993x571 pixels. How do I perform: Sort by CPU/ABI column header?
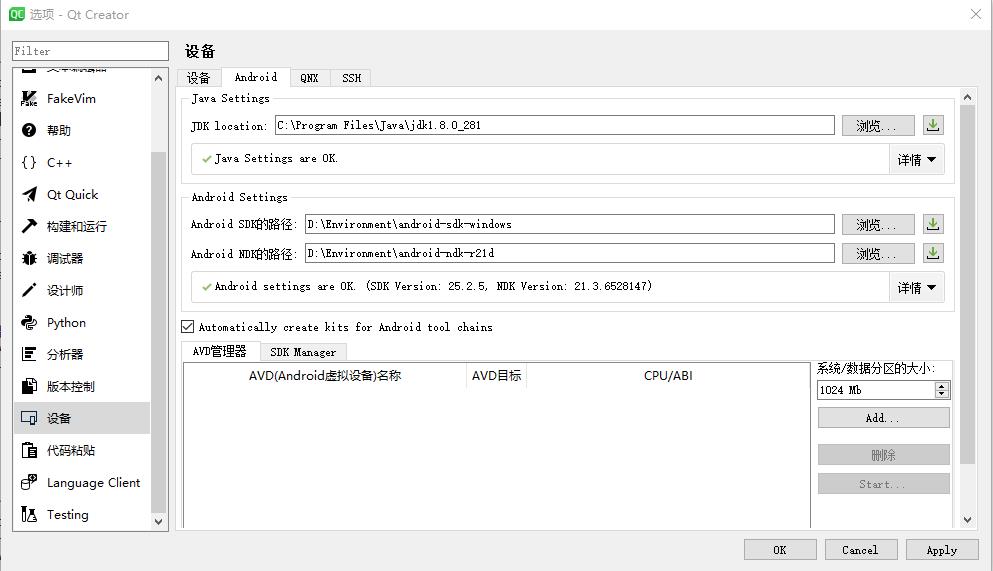click(668, 375)
